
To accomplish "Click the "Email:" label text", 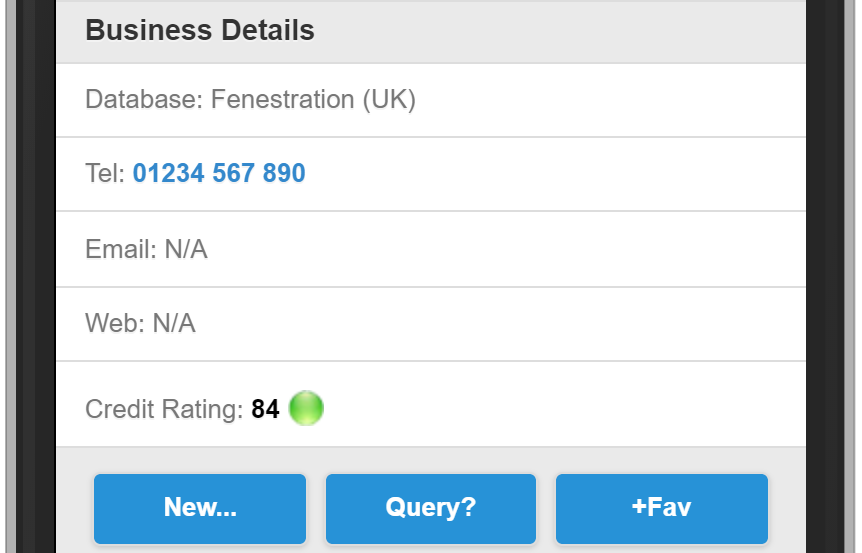I will (x=121, y=249).
